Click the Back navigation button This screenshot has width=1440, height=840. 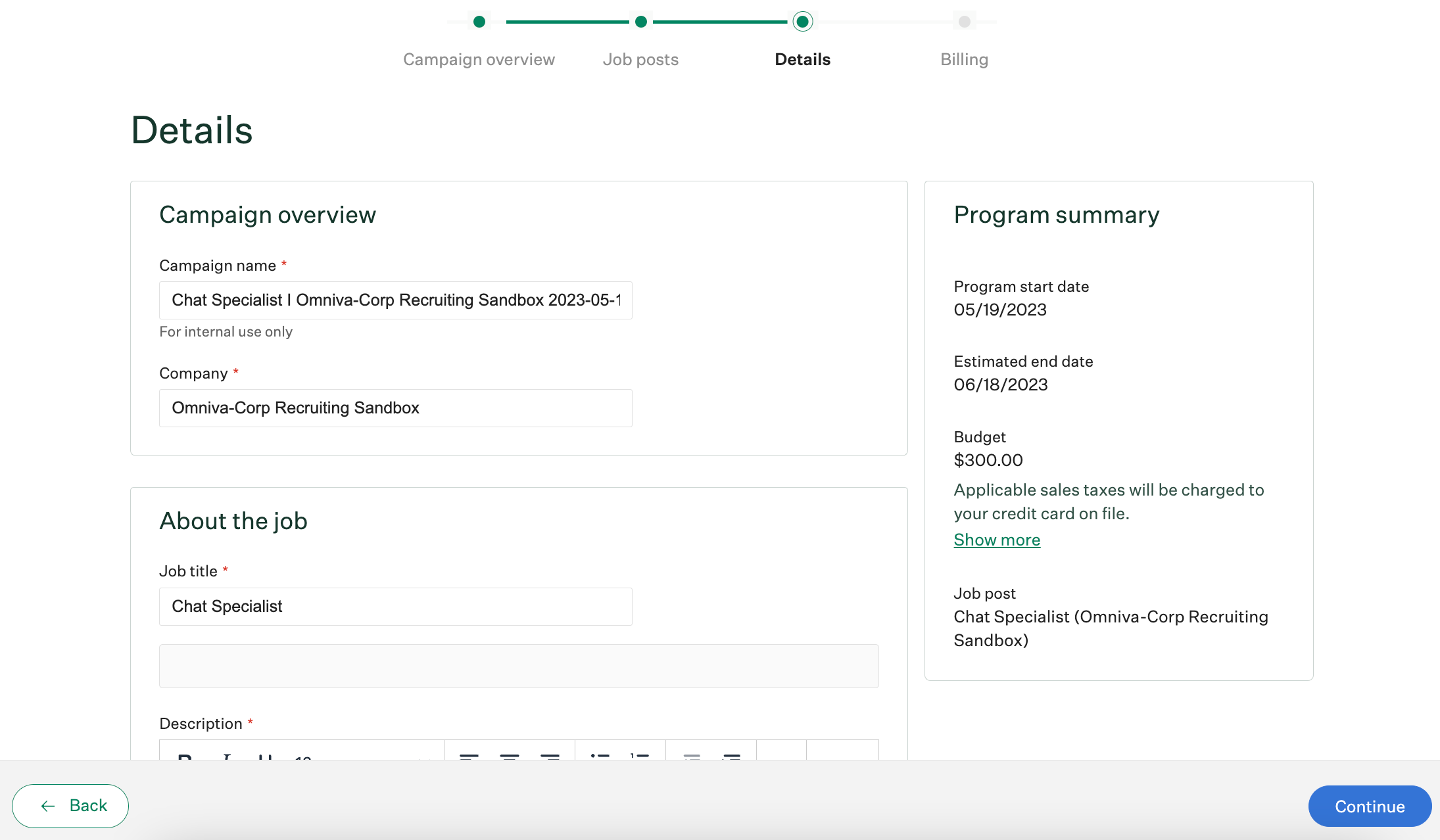pos(70,805)
